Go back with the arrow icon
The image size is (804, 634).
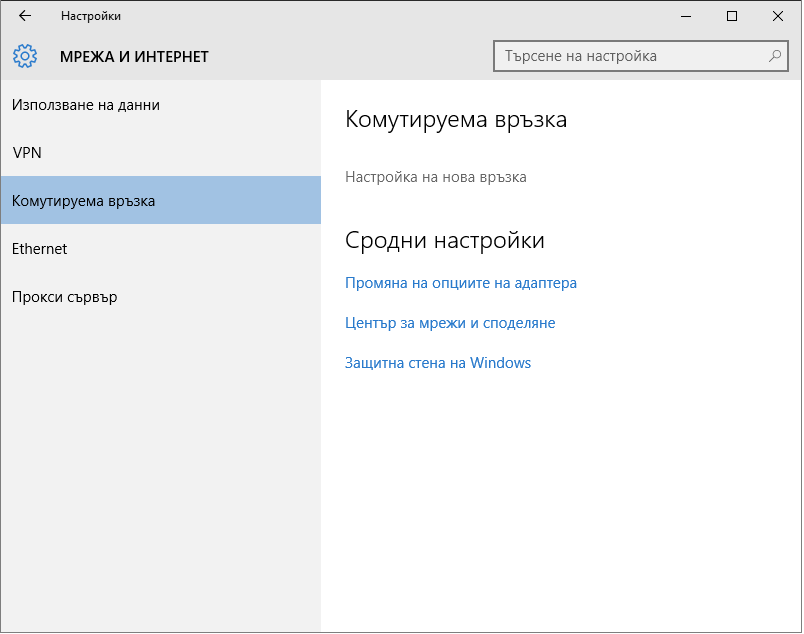coord(25,16)
